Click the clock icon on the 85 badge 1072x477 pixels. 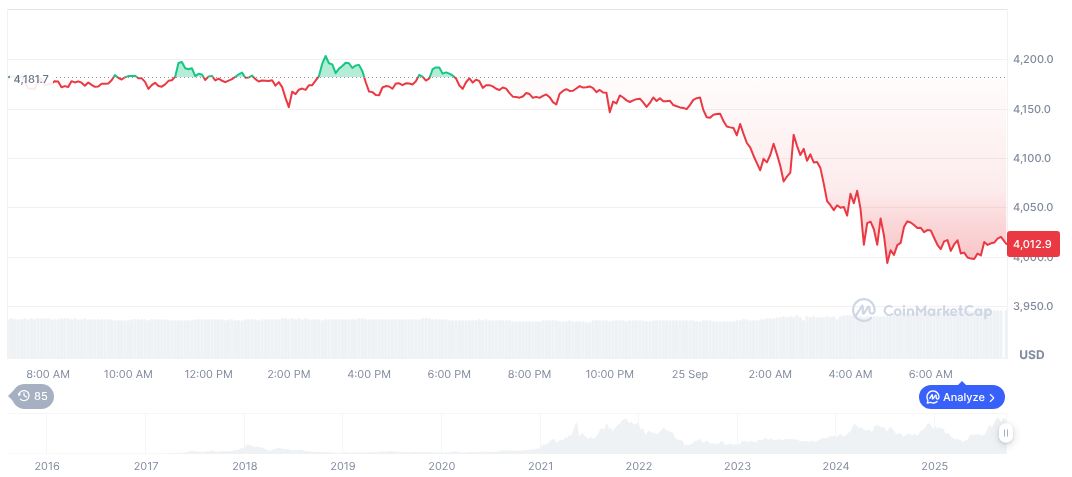[23, 396]
